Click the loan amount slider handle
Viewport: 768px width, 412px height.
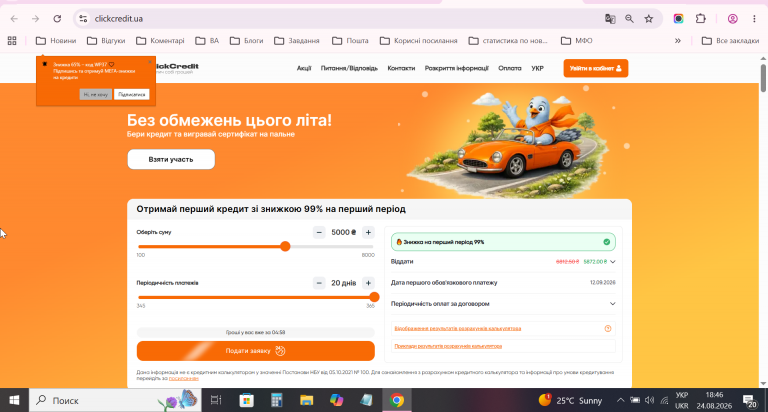[285, 246]
